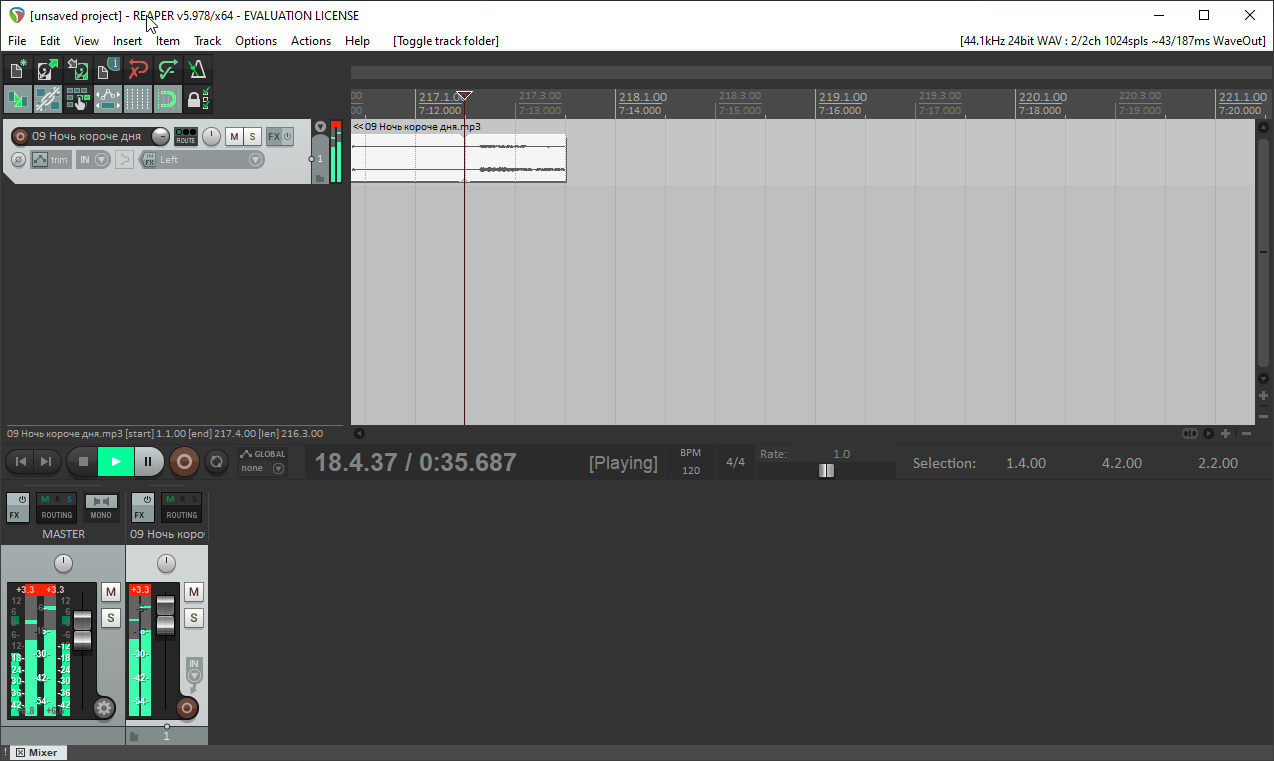Click the red Undo arrow icon
Viewport: 1274px width, 761px height.
pyautogui.click(x=138, y=70)
